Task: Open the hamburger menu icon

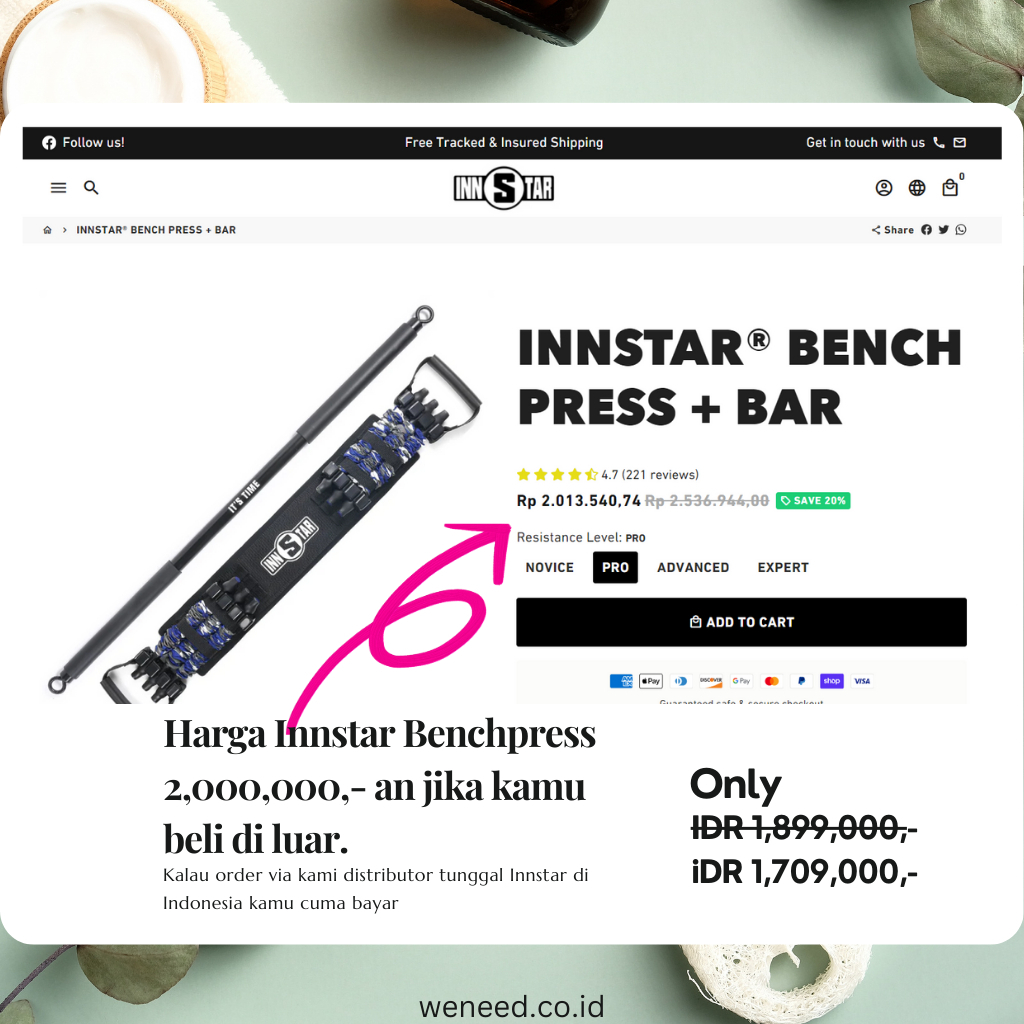Action: [58, 188]
